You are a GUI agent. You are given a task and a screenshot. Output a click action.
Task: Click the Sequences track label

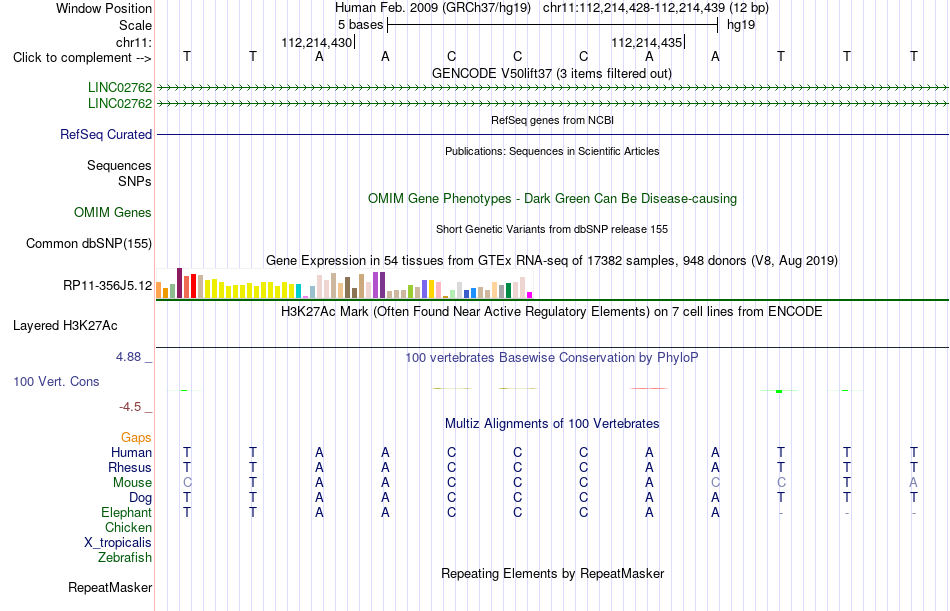[x=119, y=165]
